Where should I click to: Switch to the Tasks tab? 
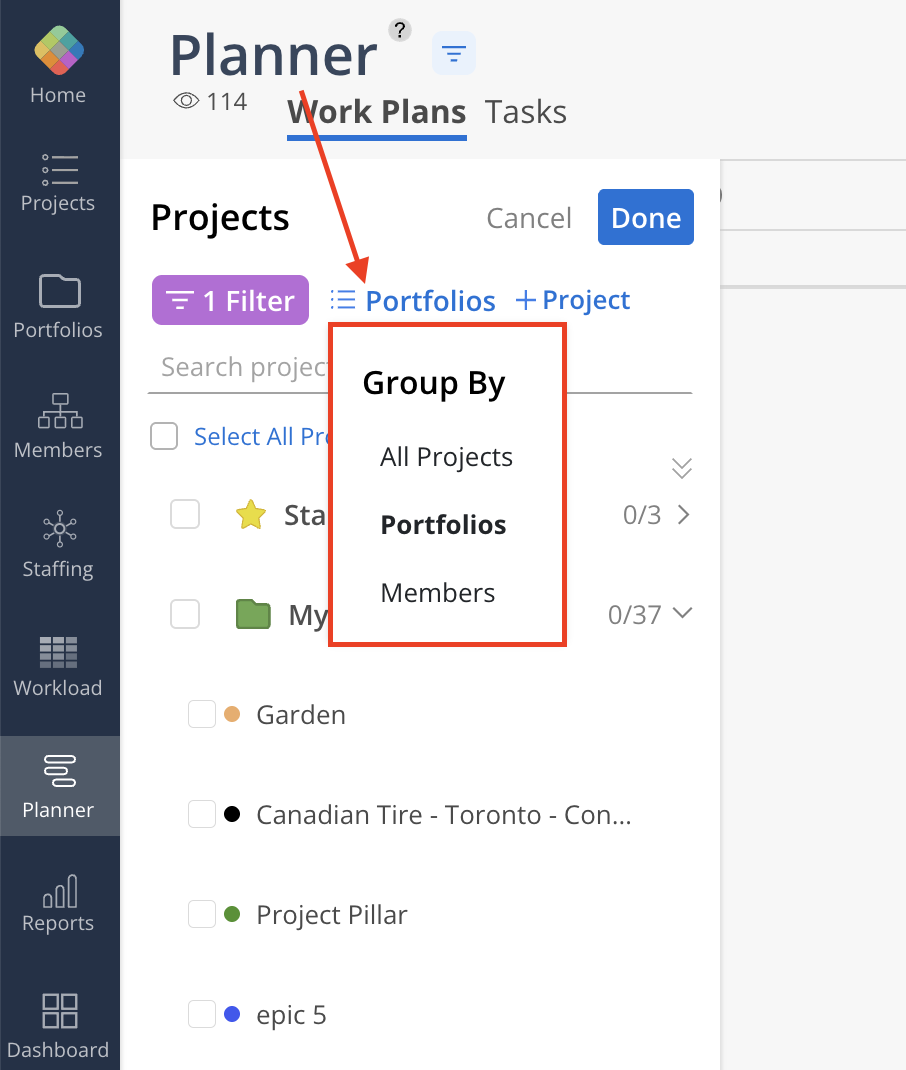click(x=526, y=112)
